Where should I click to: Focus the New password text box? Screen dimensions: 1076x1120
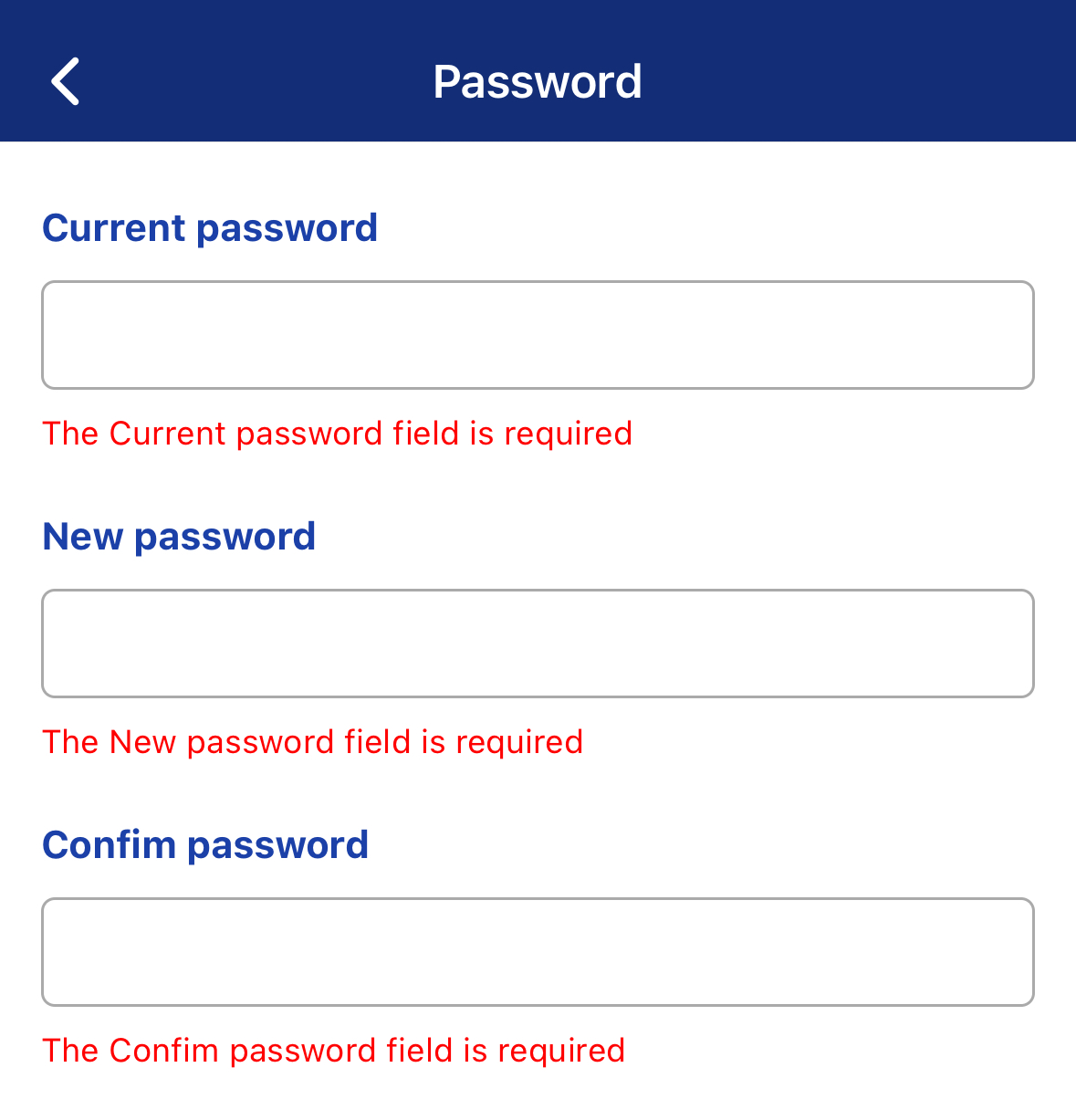538,644
